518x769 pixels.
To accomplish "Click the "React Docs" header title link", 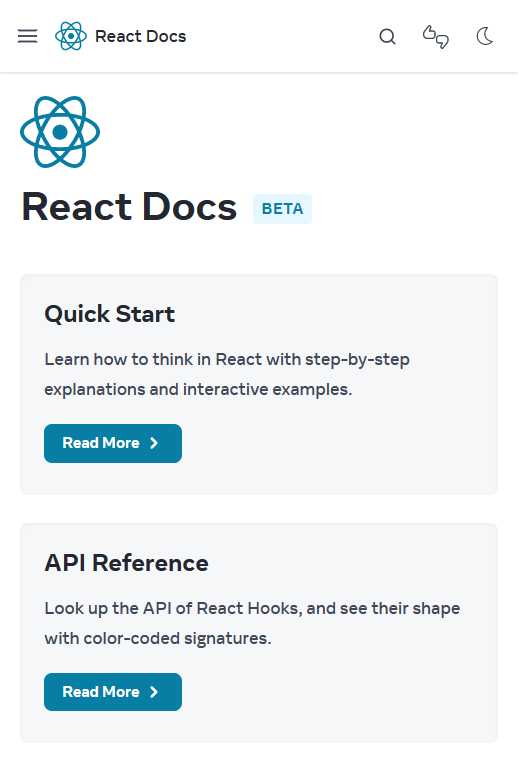I will (140, 36).
